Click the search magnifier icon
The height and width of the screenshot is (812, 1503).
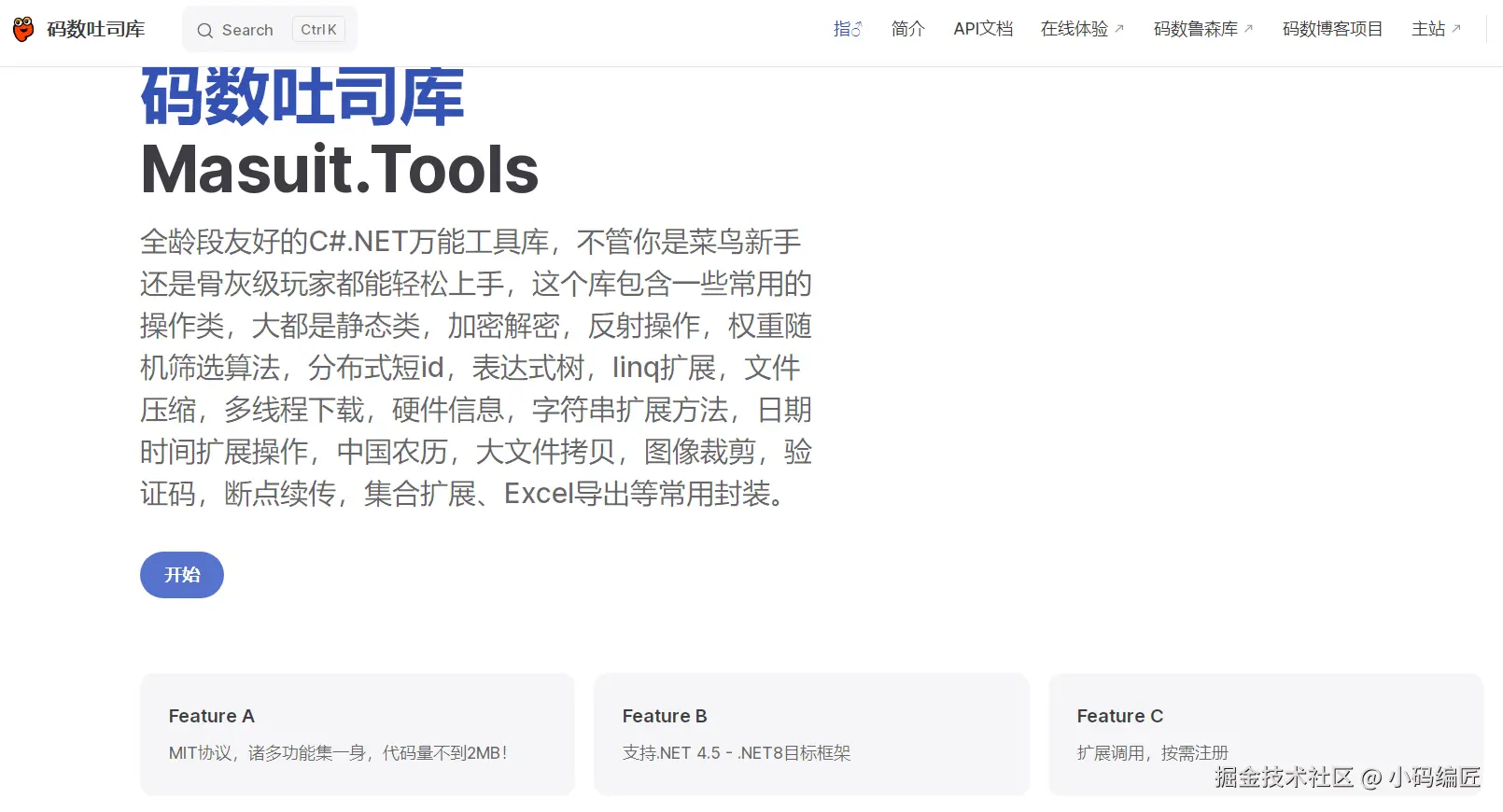point(205,30)
